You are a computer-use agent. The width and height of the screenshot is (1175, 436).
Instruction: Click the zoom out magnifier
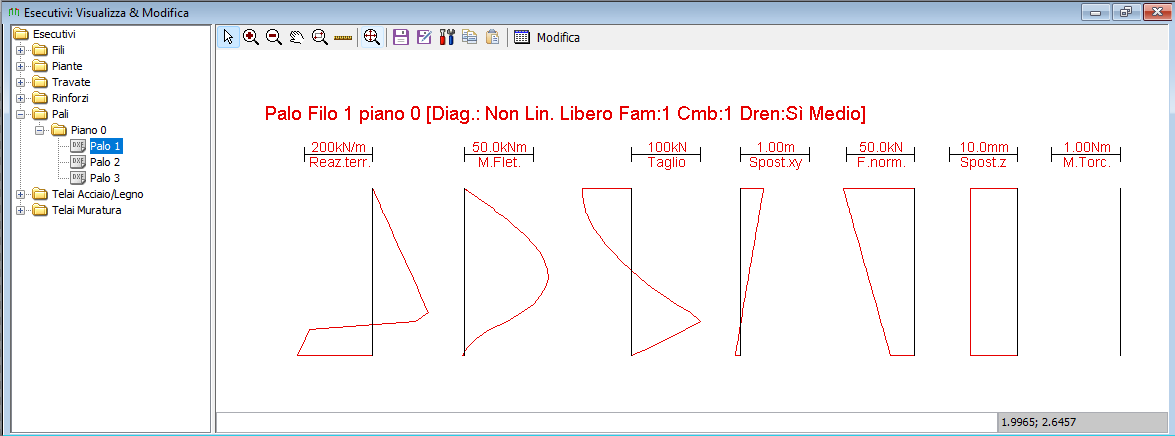coord(274,37)
